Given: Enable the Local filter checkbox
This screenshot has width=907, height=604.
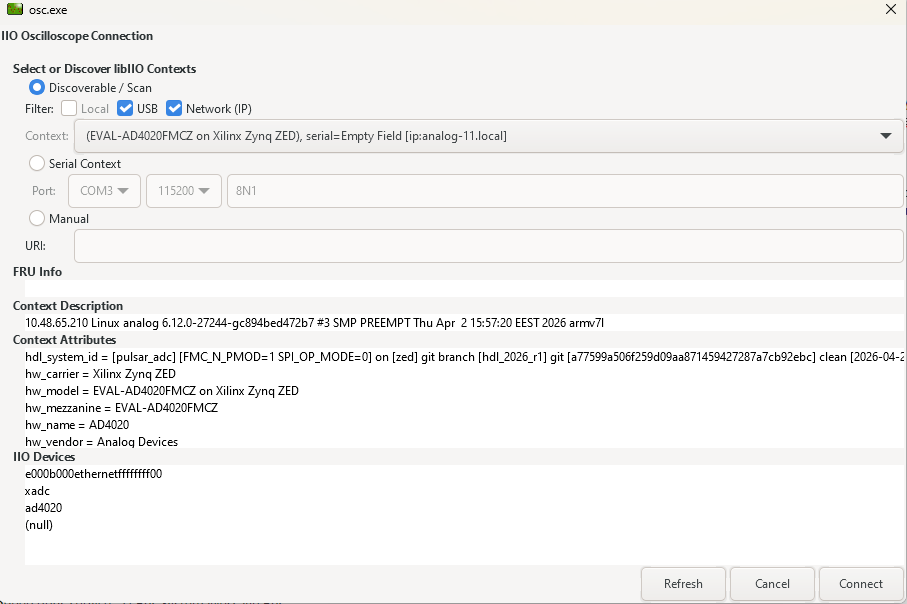Looking at the screenshot, I should 69,108.
